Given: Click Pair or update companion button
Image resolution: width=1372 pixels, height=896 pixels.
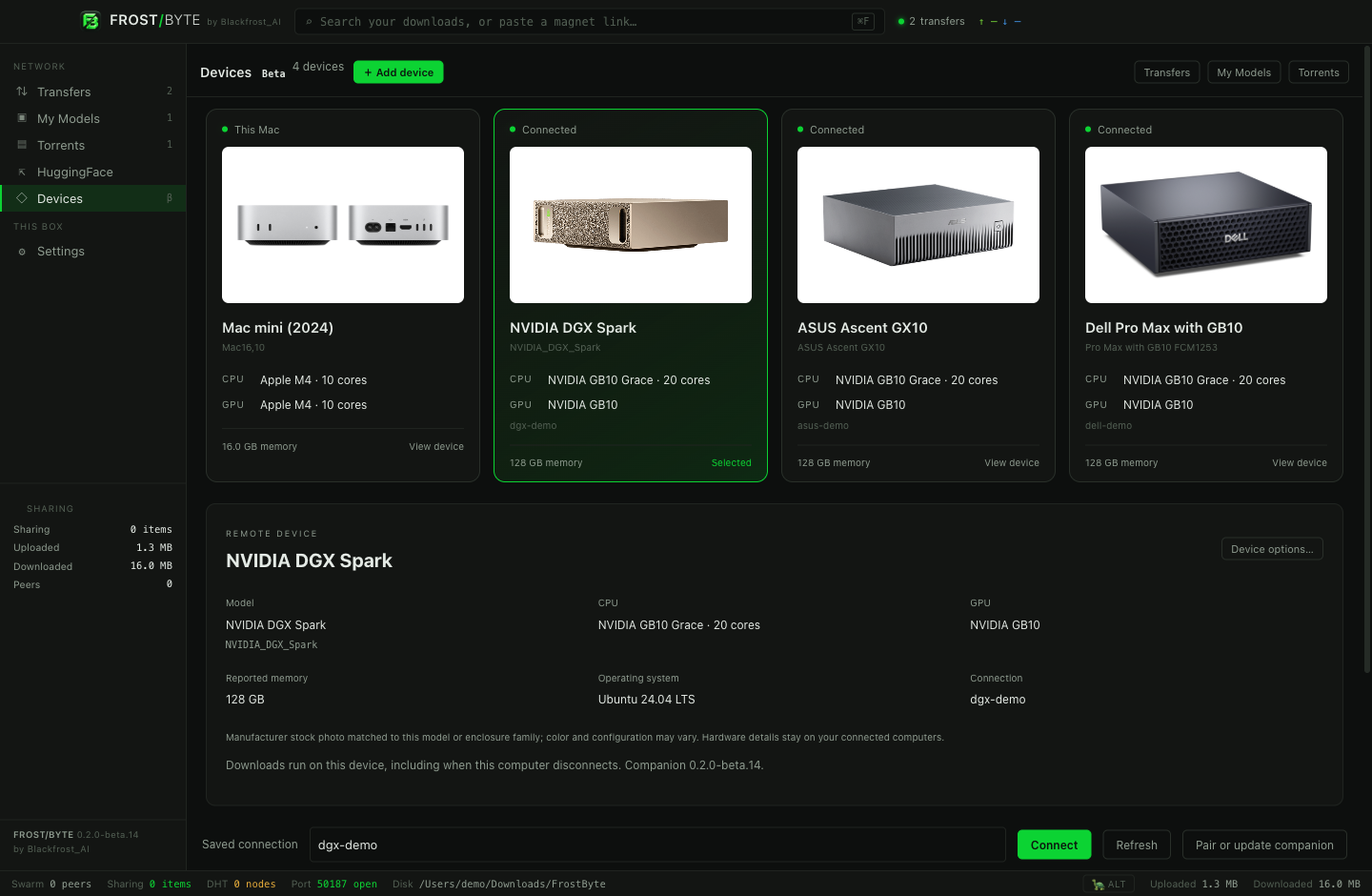Looking at the screenshot, I should [x=1264, y=845].
